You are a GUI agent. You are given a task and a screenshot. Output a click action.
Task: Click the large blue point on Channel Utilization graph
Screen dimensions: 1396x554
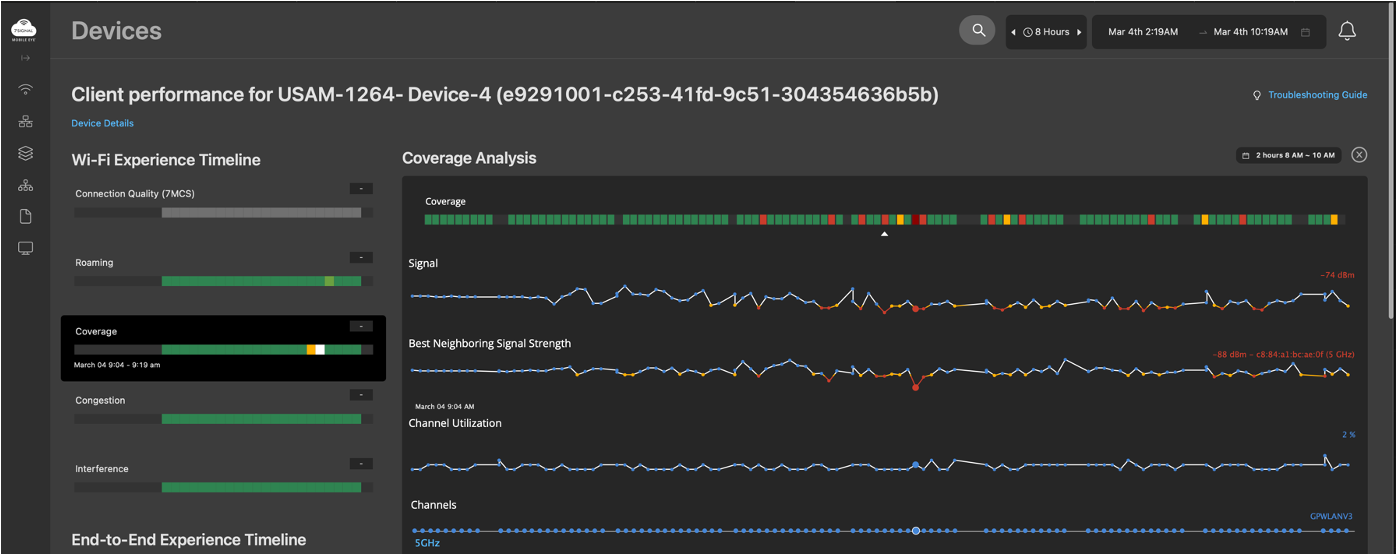click(915, 465)
